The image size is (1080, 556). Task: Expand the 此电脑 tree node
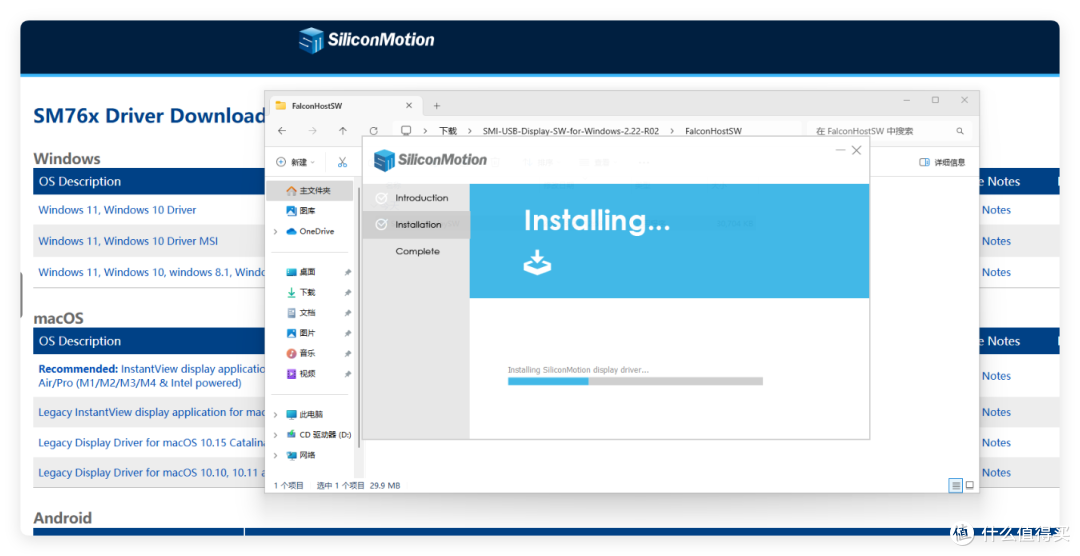276,415
